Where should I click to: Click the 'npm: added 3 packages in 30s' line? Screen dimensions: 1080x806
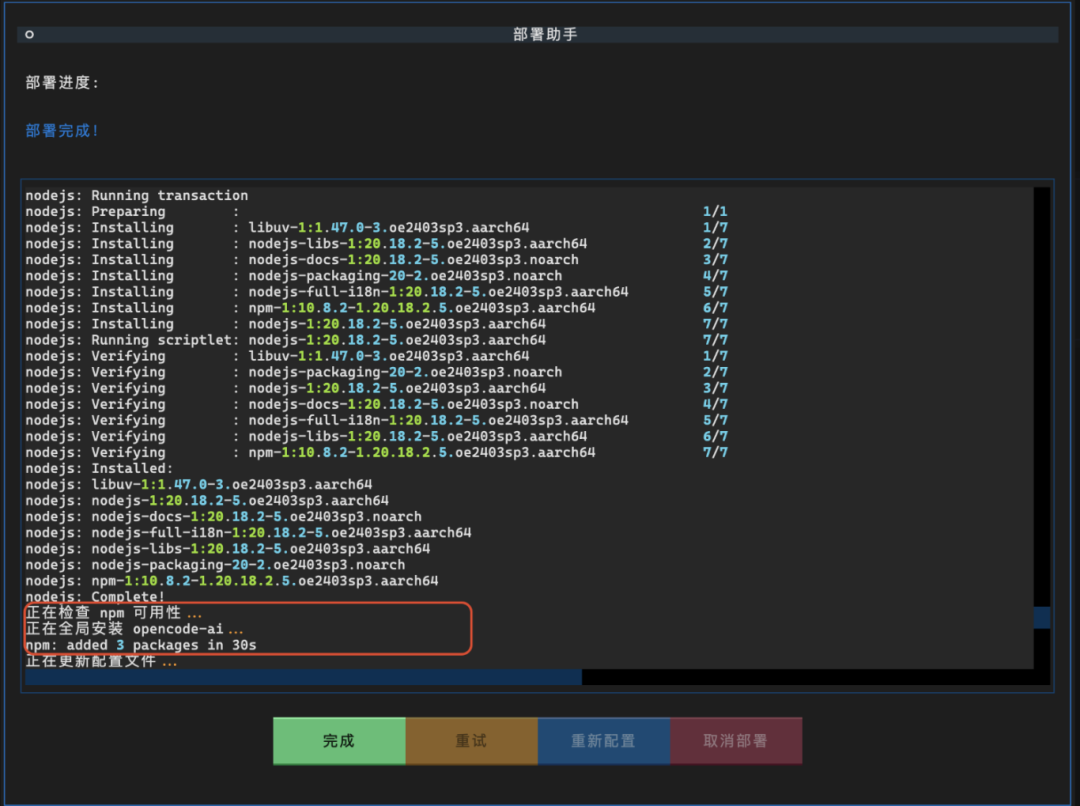click(141, 645)
